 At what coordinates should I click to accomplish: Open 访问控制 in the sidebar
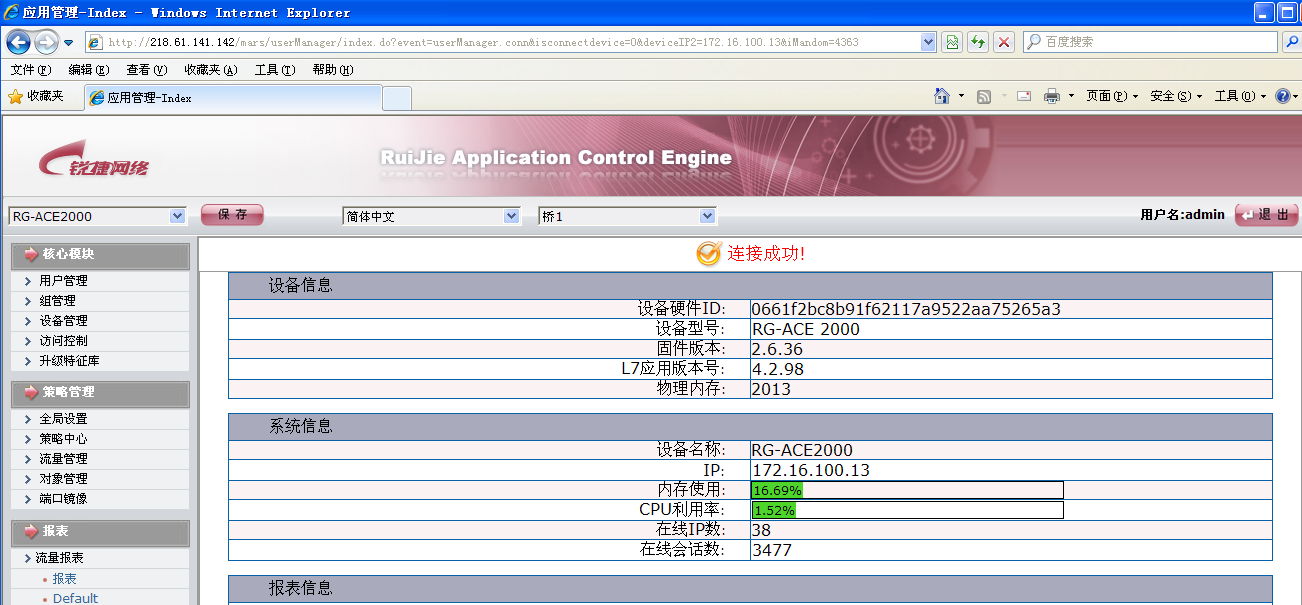tap(63, 341)
